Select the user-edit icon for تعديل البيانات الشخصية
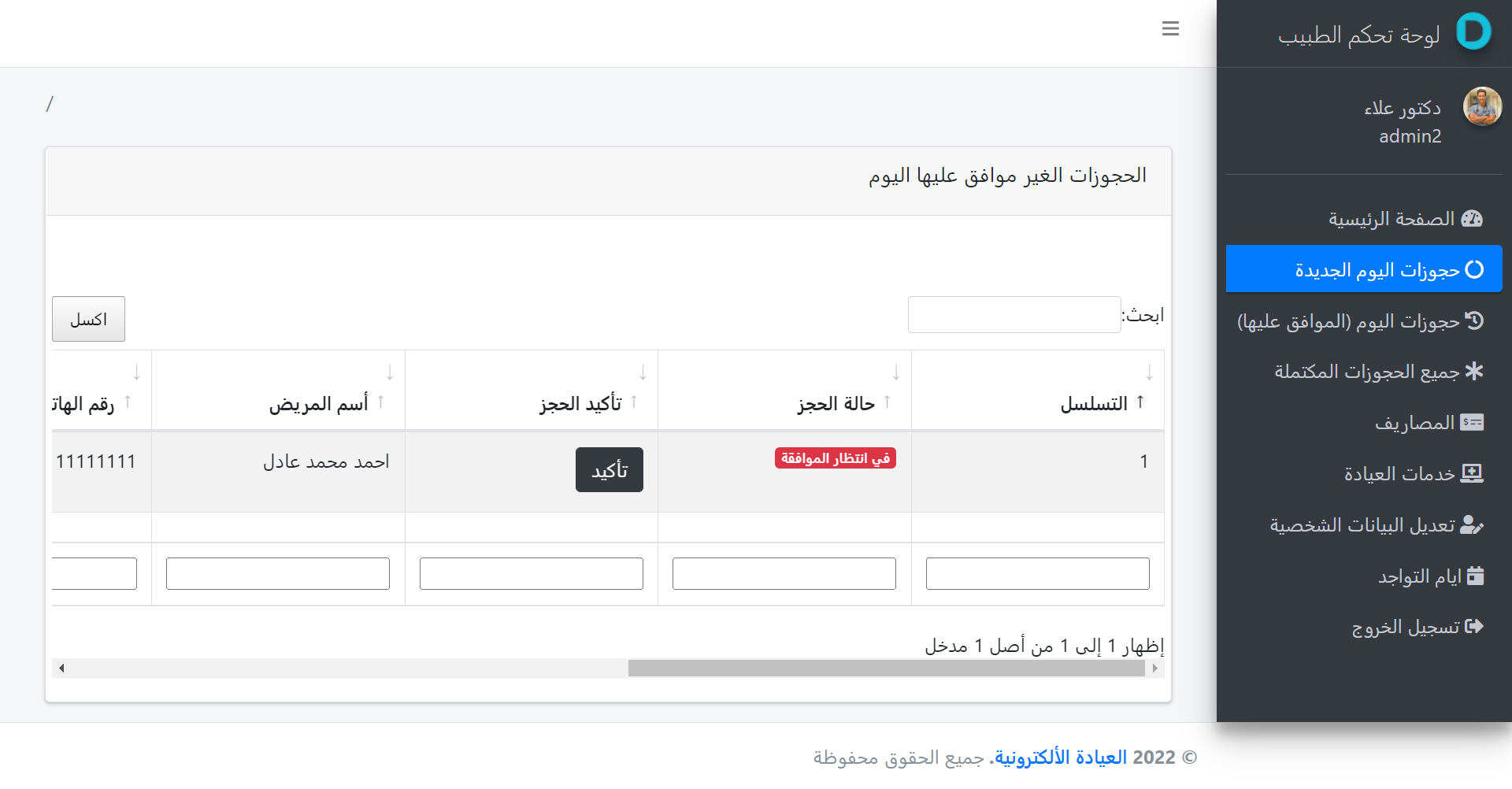 pos(1473,524)
